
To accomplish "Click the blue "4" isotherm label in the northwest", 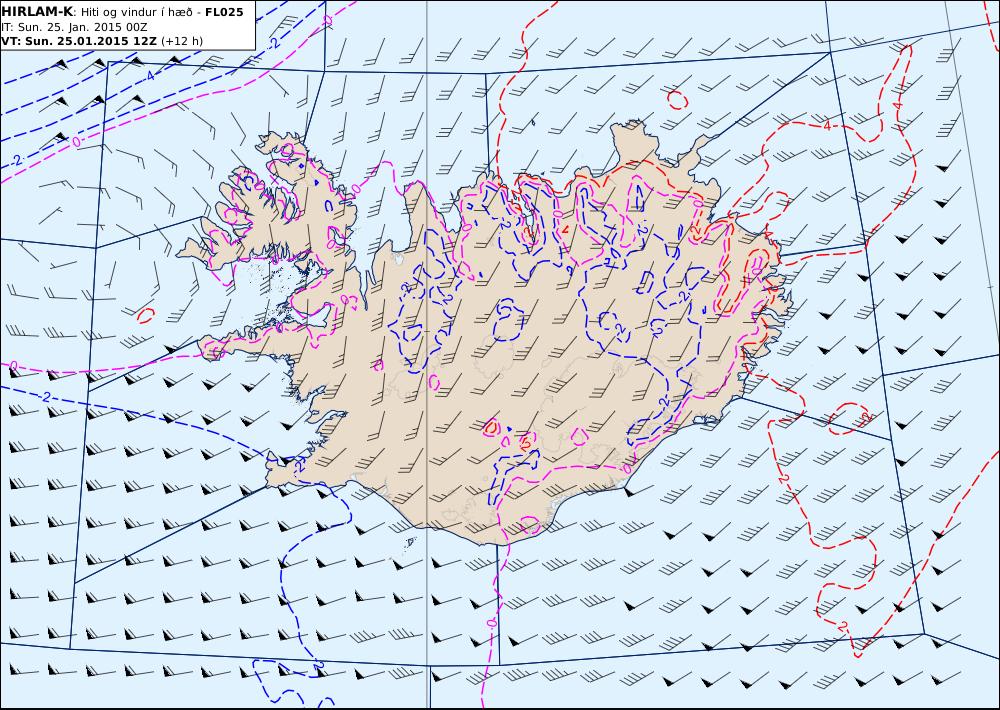I will [x=151, y=76].
